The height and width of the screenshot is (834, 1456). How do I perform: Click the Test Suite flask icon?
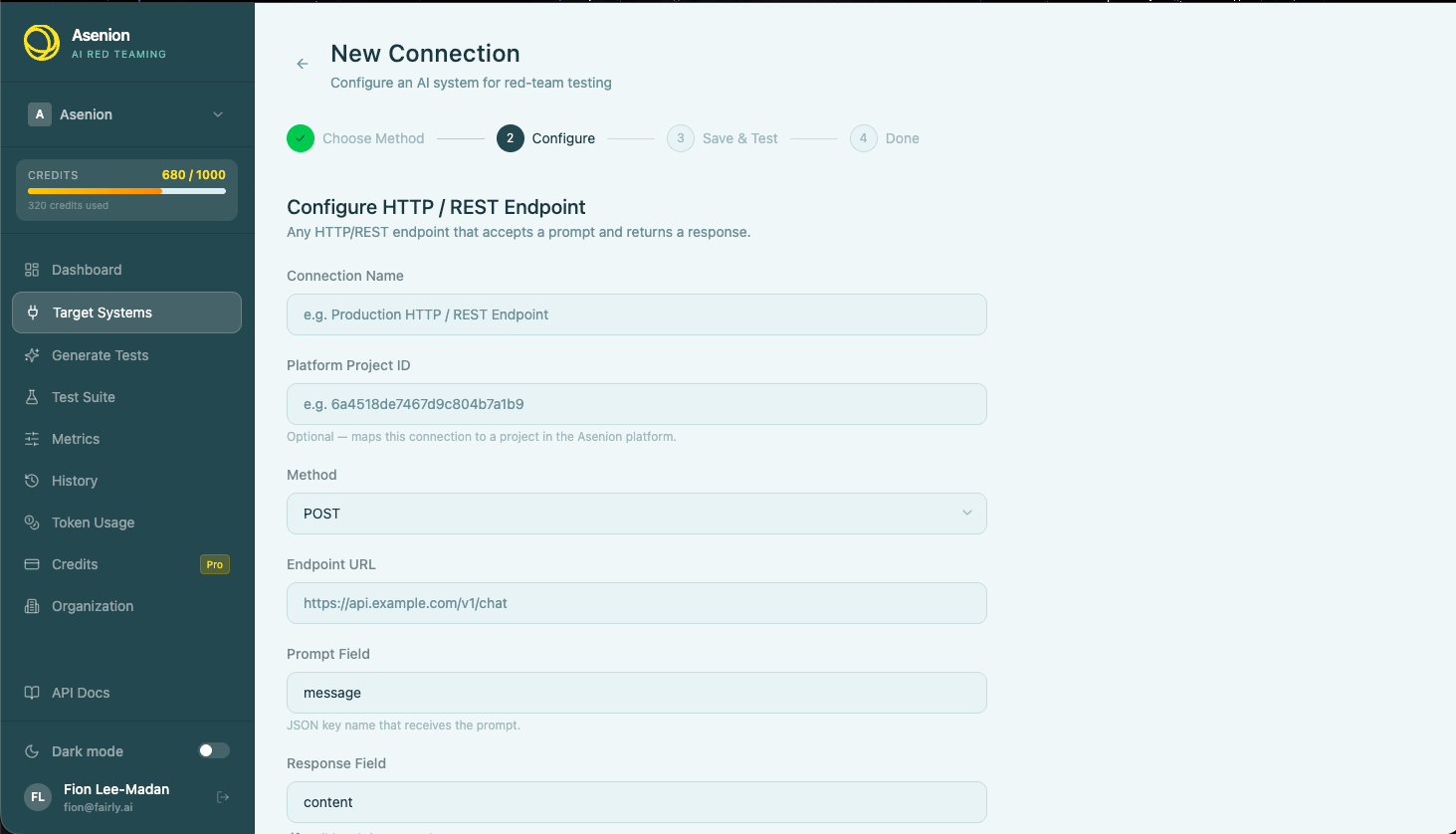(32, 397)
